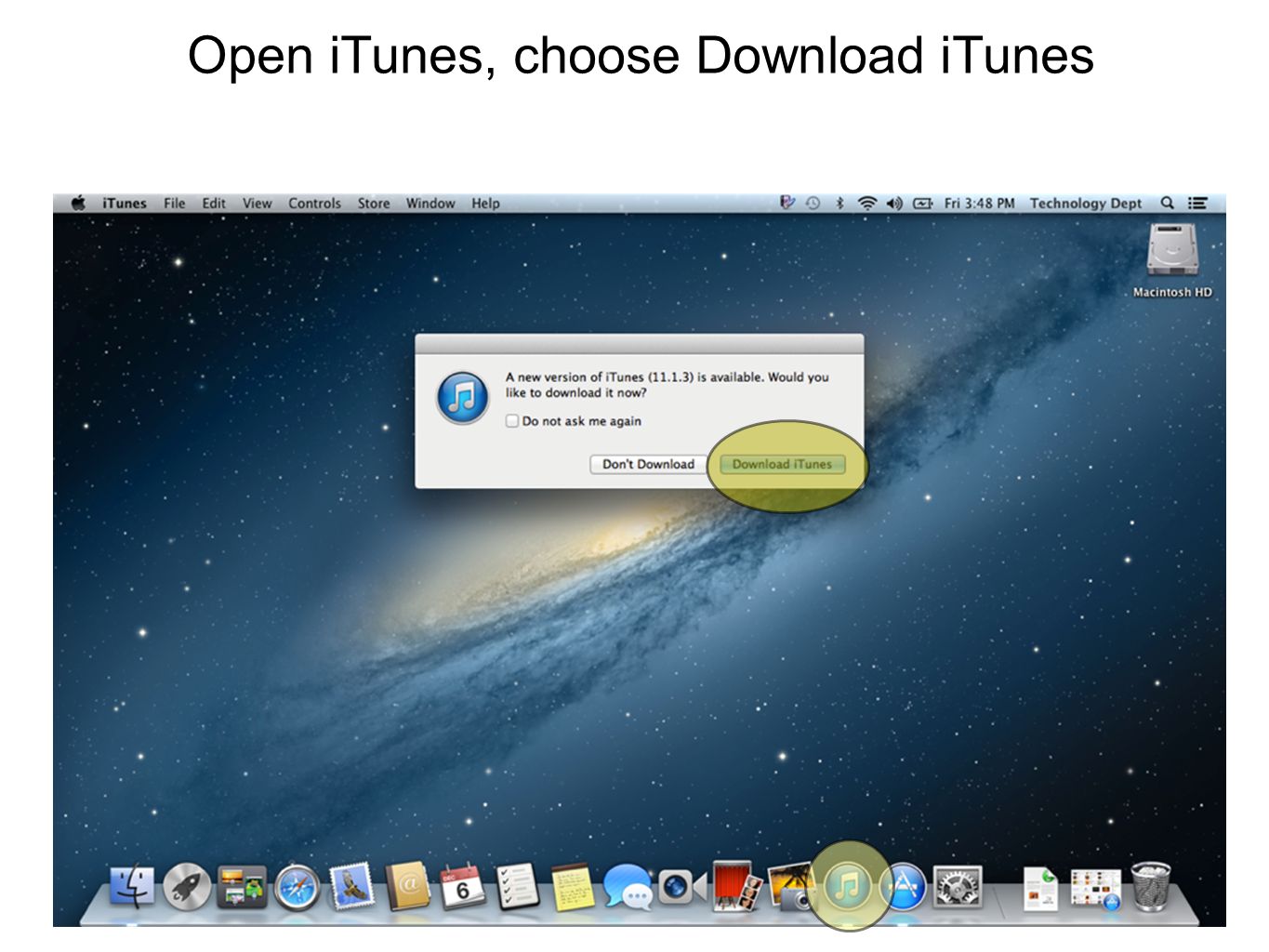Click the volume icon in the menu bar

click(x=893, y=203)
